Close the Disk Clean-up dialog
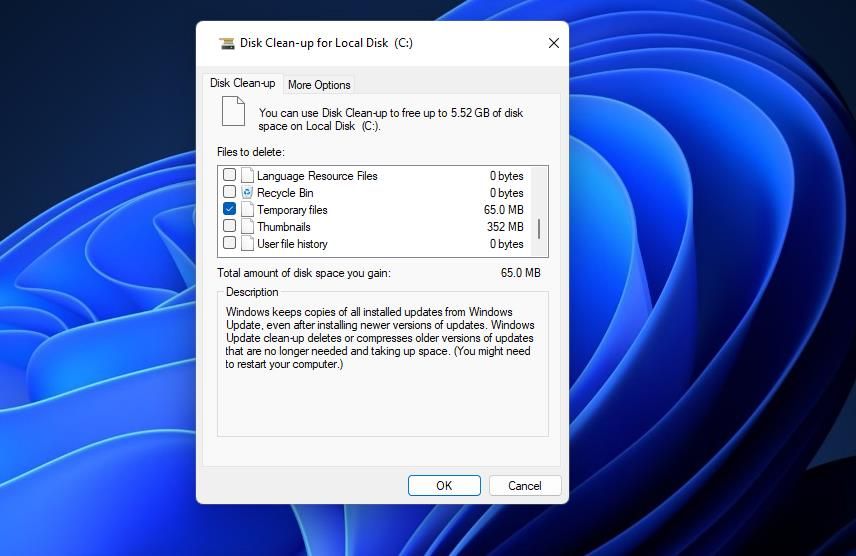This screenshot has width=856, height=556. [x=554, y=43]
